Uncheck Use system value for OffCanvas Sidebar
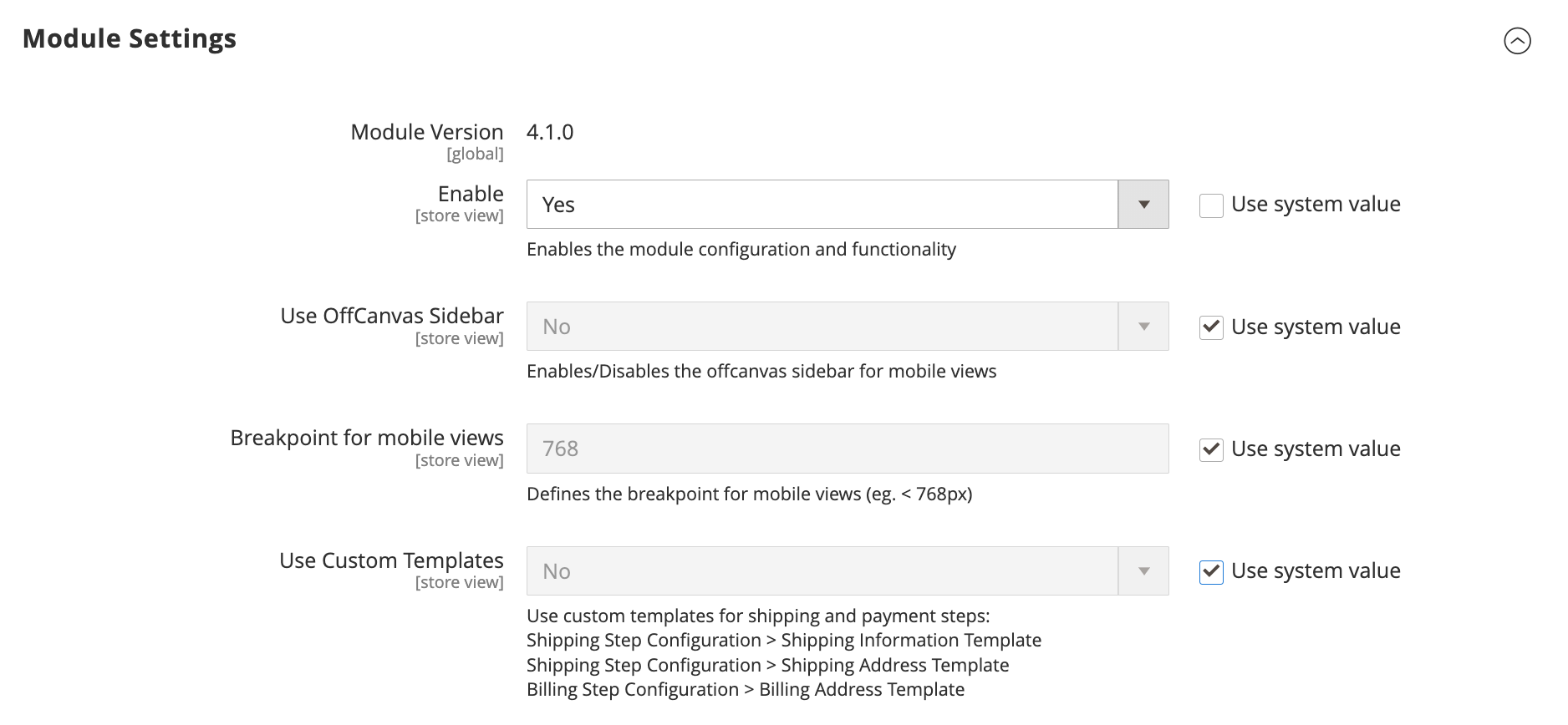Image resolution: width=1568 pixels, height=725 pixels. (1211, 327)
